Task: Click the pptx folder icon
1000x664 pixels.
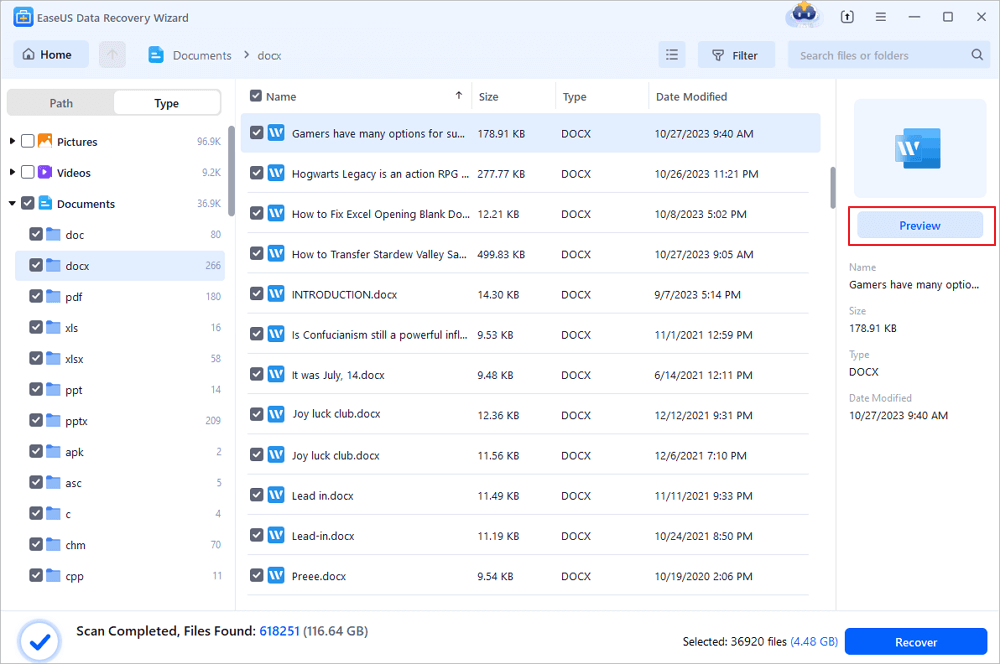Action: coord(54,420)
